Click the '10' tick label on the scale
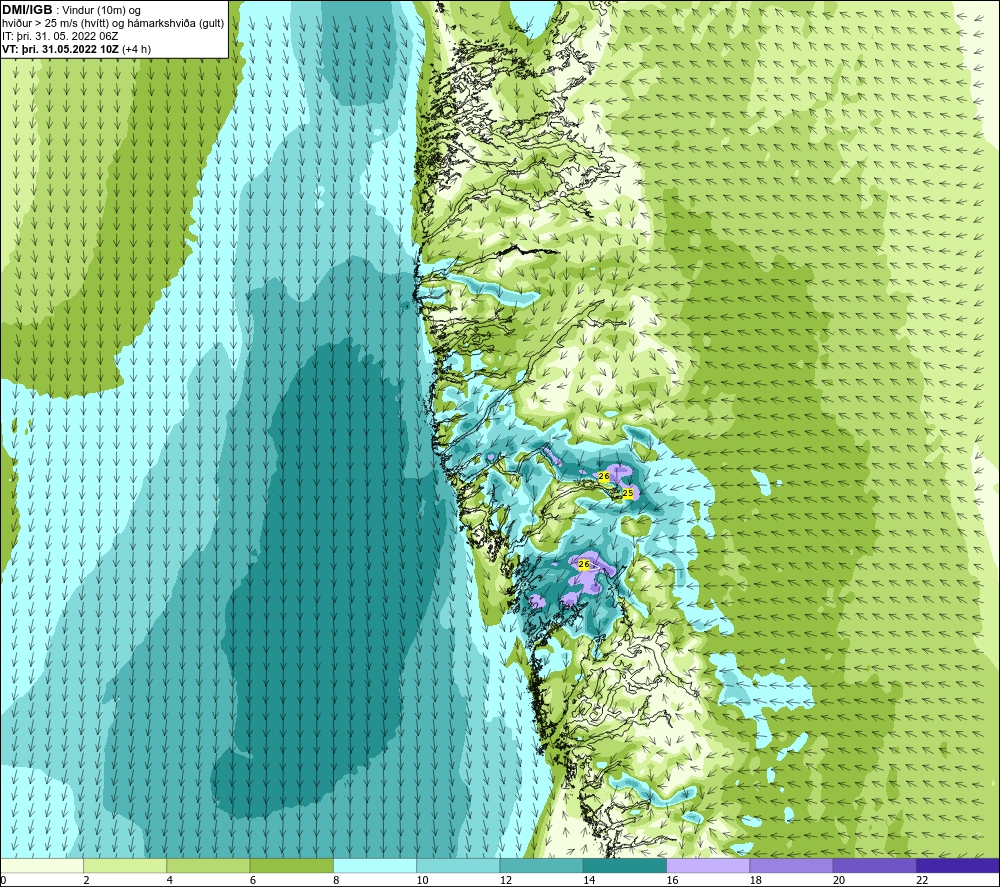The height and width of the screenshot is (887, 1000). (x=422, y=880)
